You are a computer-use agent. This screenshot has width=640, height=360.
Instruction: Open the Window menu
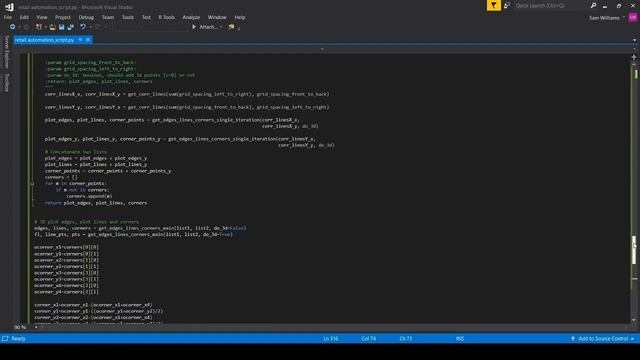pyautogui.click(x=217, y=17)
